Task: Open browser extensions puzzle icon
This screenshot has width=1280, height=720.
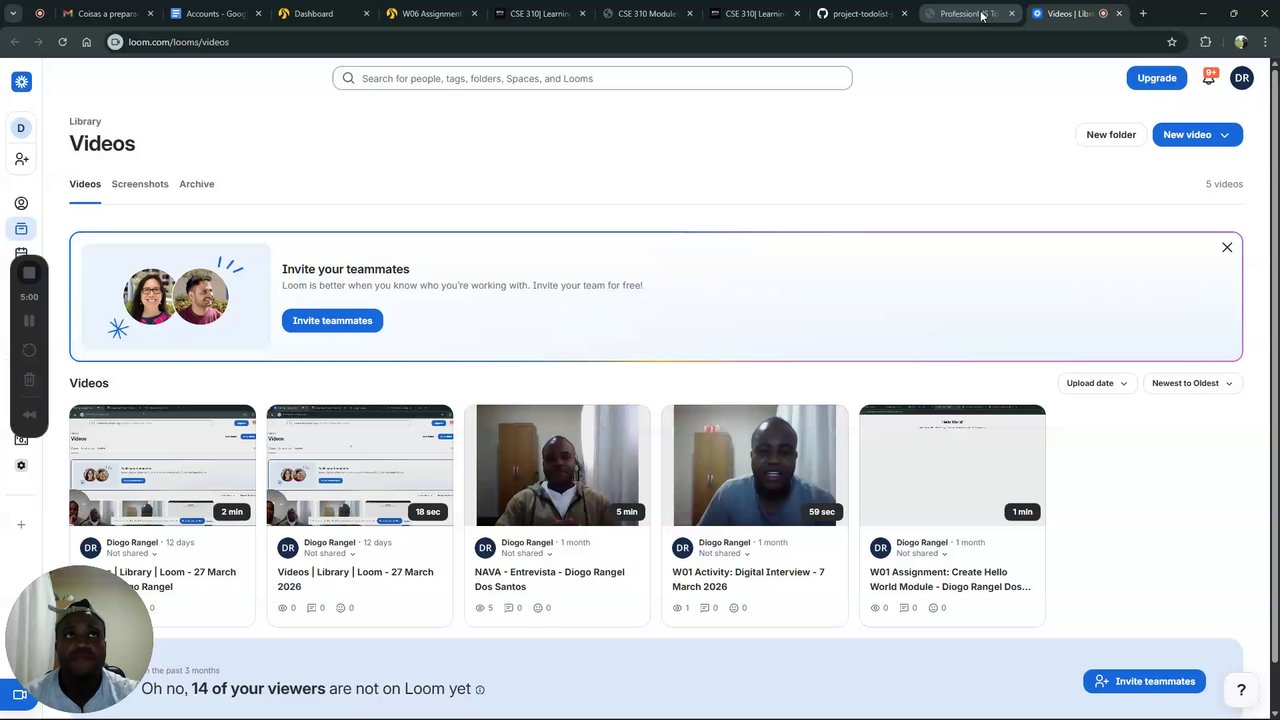Action: 1205,42
